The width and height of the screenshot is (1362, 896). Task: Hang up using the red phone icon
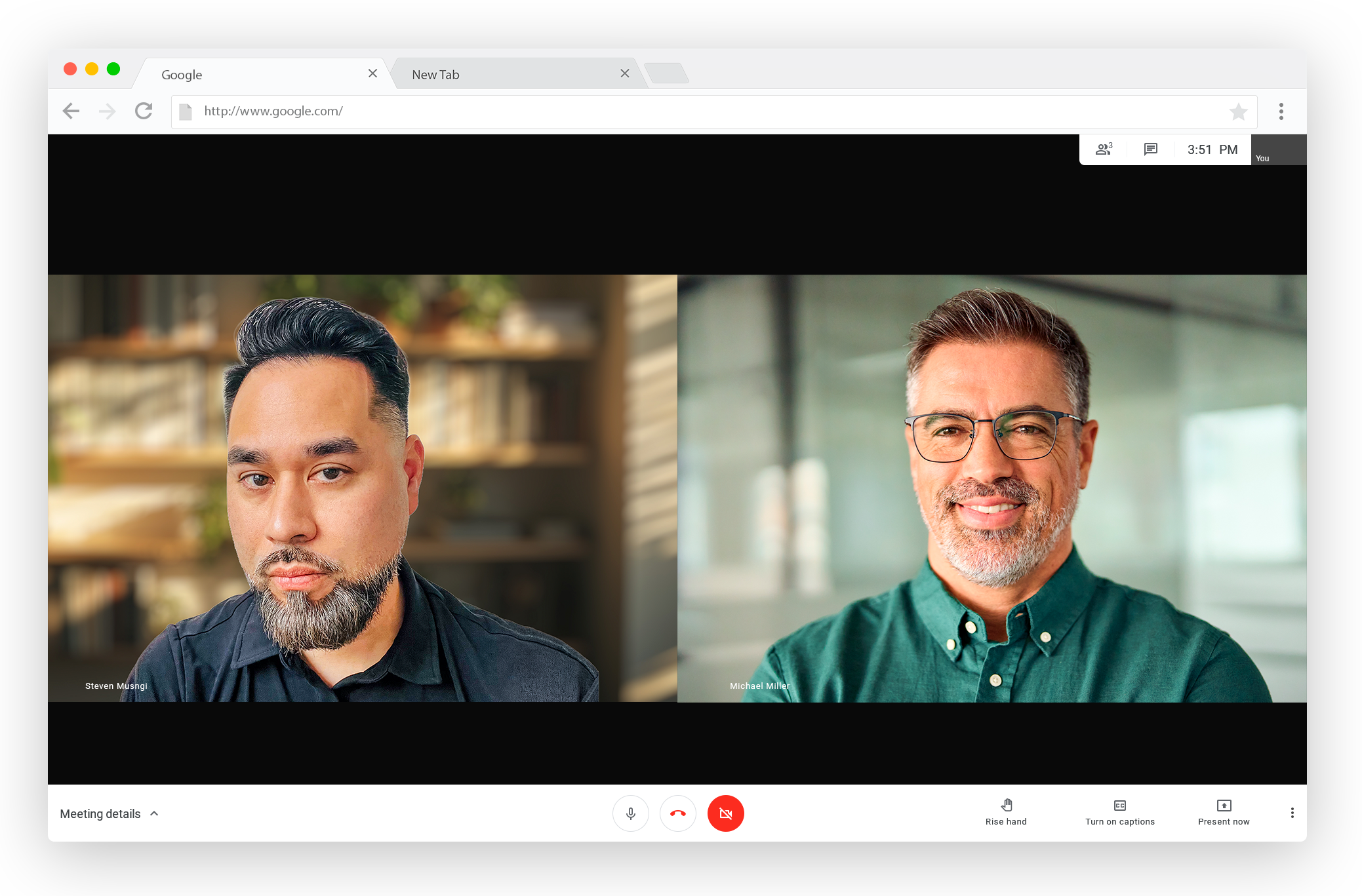tap(678, 813)
